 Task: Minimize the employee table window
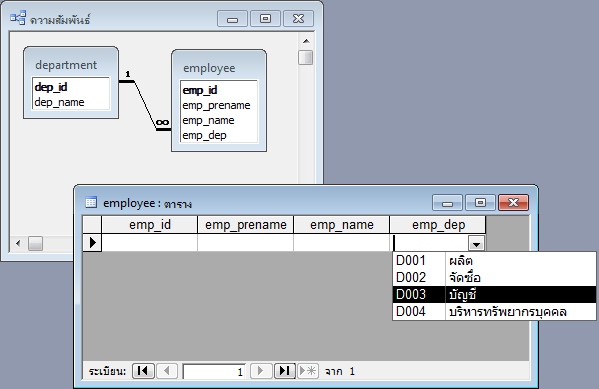coord(447,203)
